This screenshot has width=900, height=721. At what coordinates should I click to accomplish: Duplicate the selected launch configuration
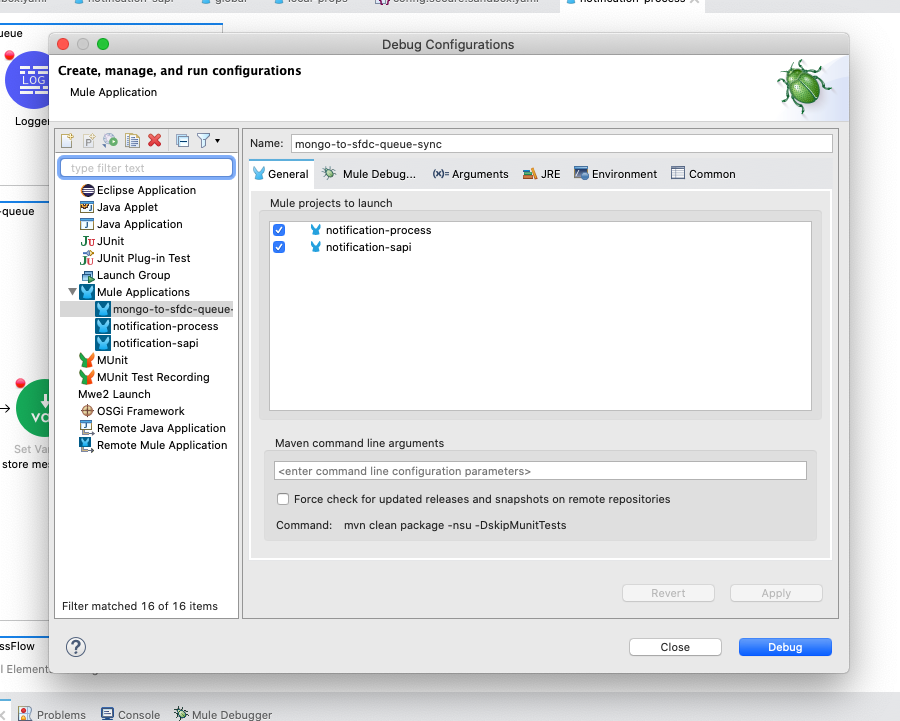(133, 141)
